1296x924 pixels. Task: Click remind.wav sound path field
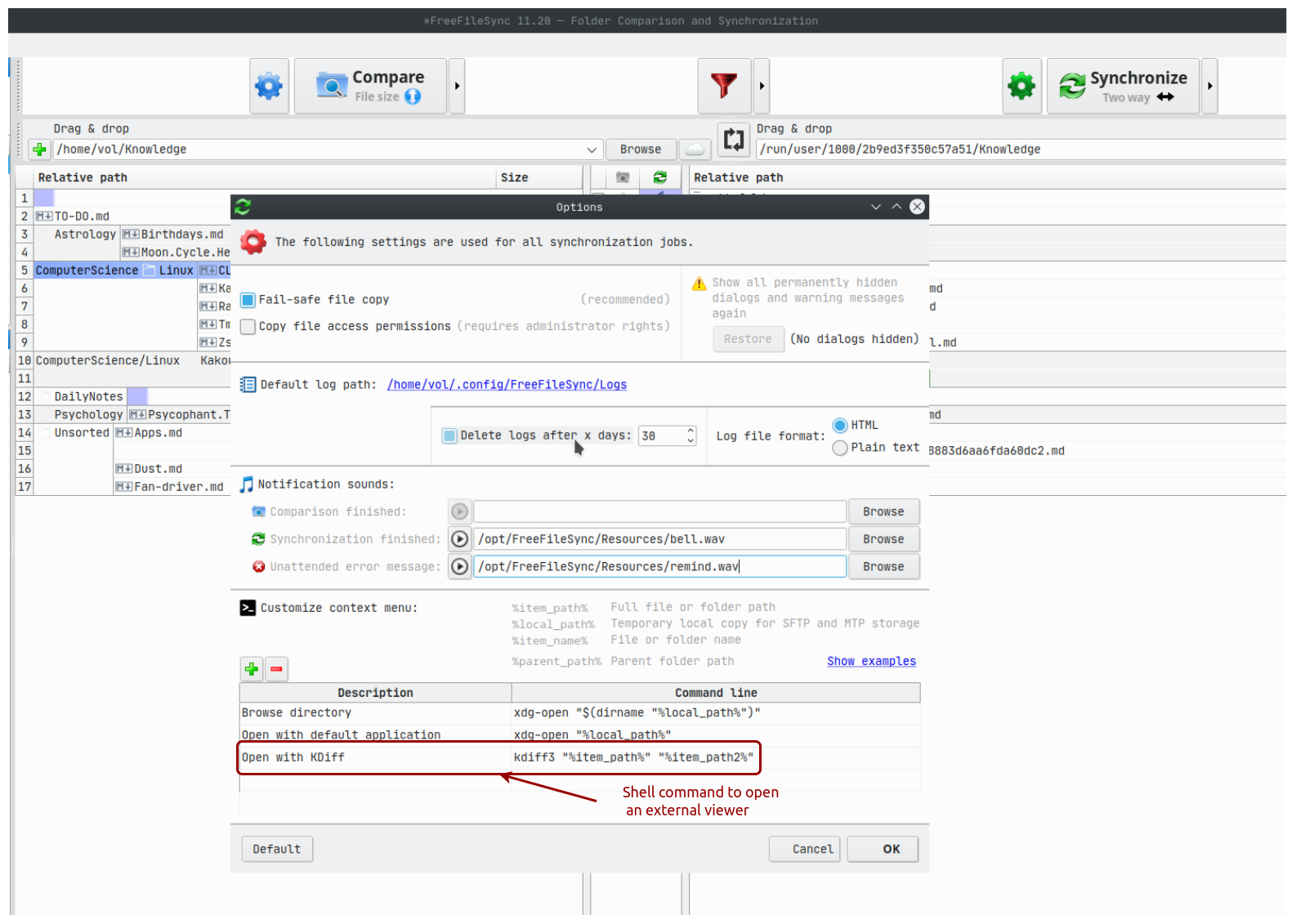pyautogui.click(x=659, y=567)
